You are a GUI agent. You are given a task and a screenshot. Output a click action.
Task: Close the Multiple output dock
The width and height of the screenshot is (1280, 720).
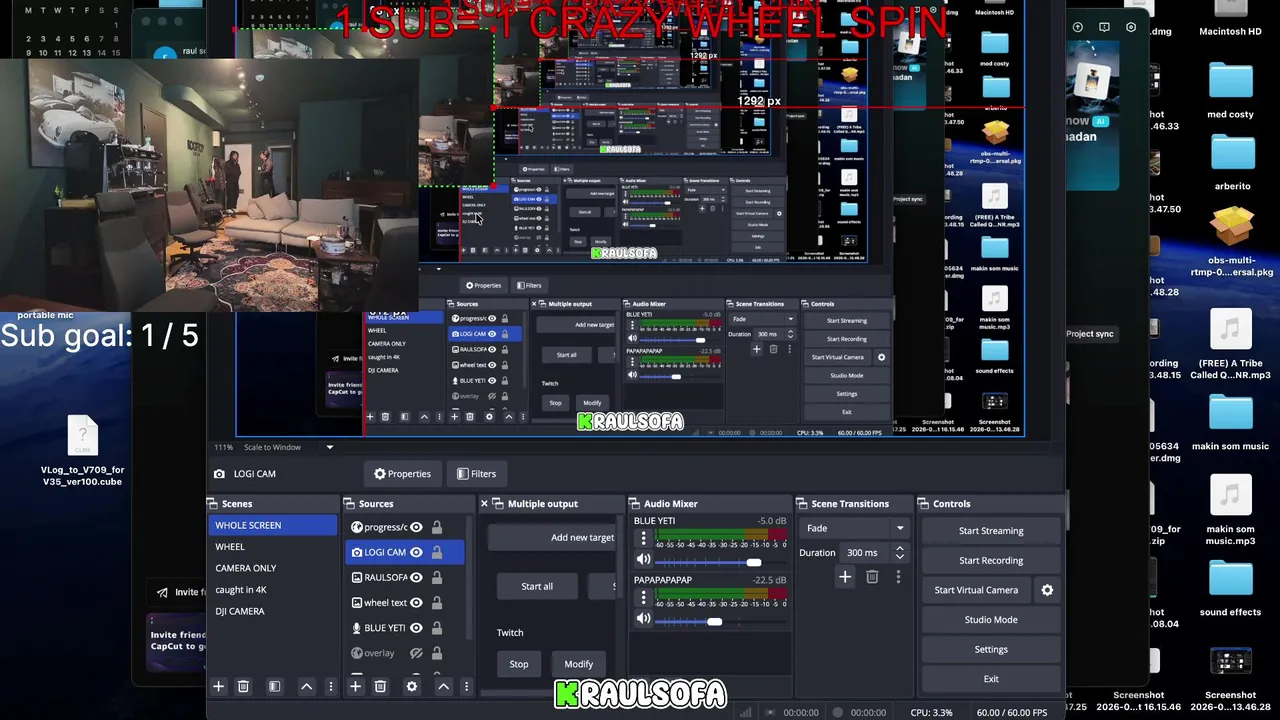[x=485, y=504]
